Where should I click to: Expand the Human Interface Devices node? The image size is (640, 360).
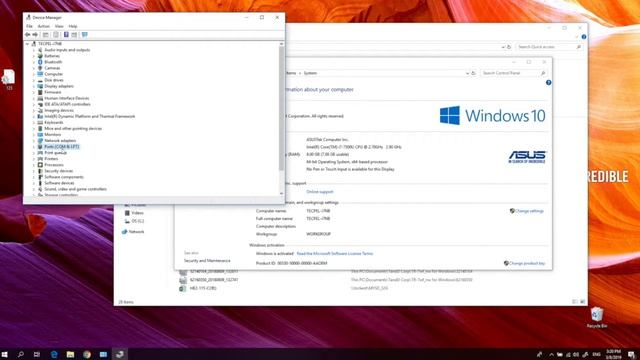point(34,98)
